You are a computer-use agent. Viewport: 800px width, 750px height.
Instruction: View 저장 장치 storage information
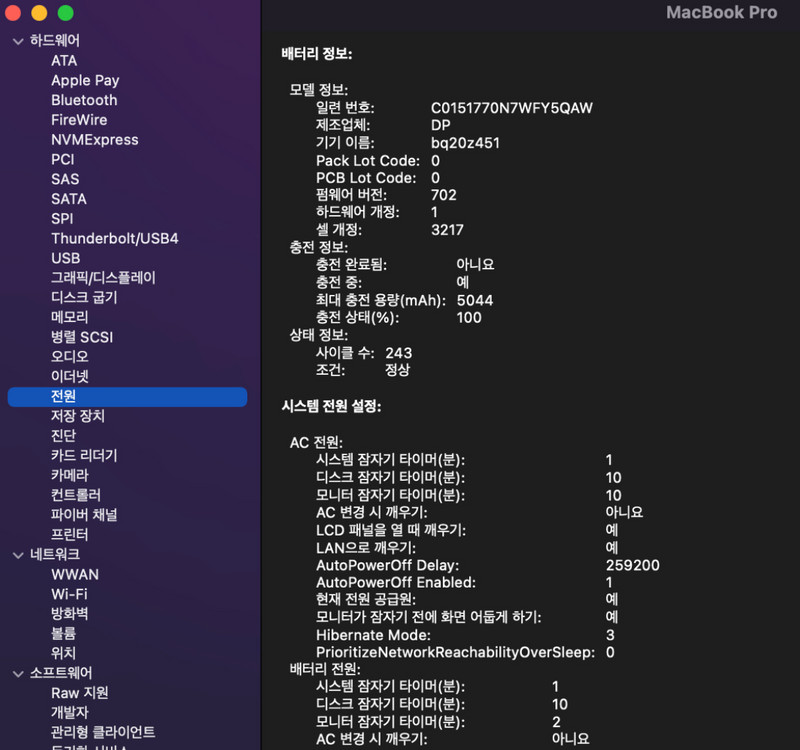80,416
